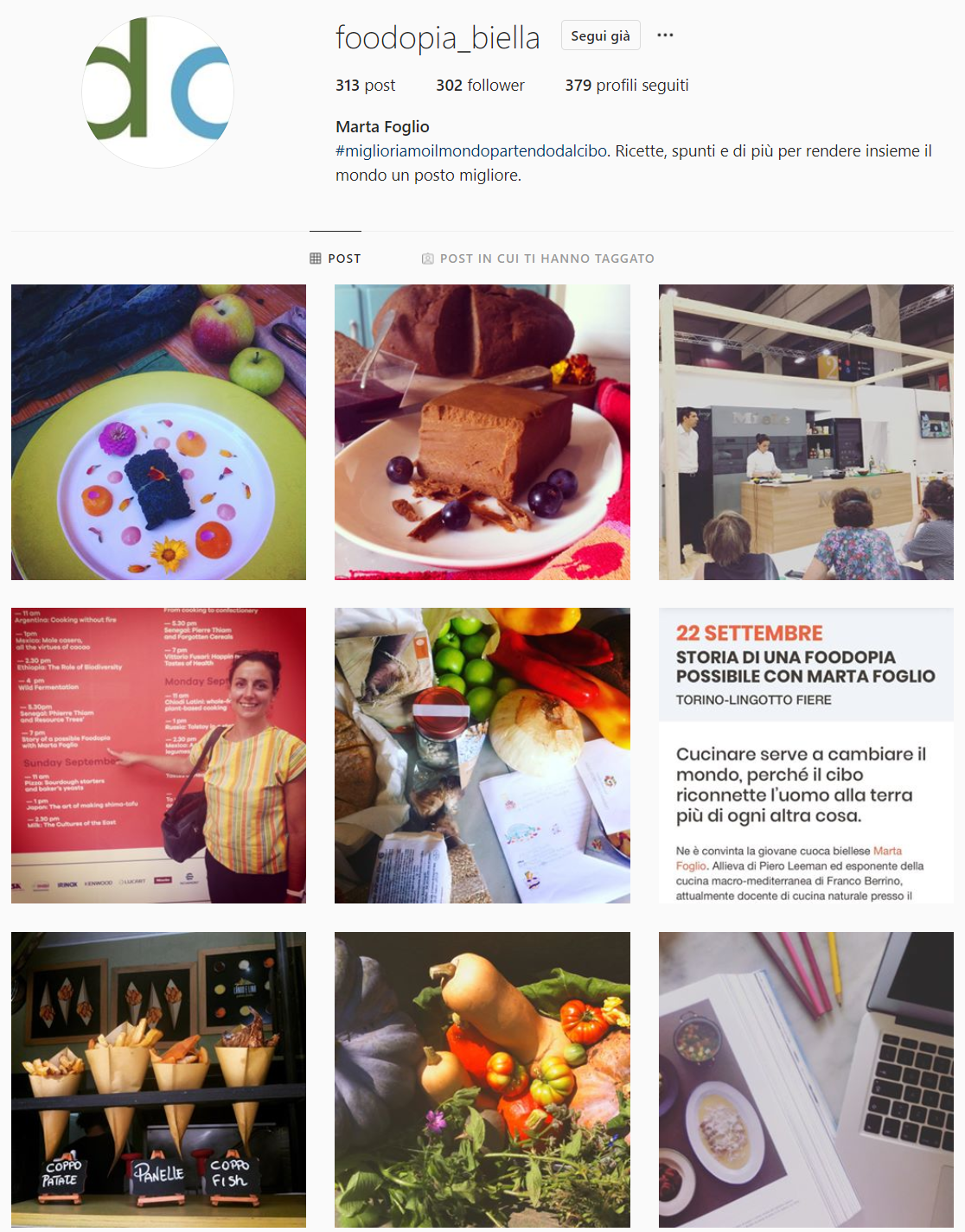
Task: Open the woman pointing at red schedule post
Action: (x=158, y=756)
